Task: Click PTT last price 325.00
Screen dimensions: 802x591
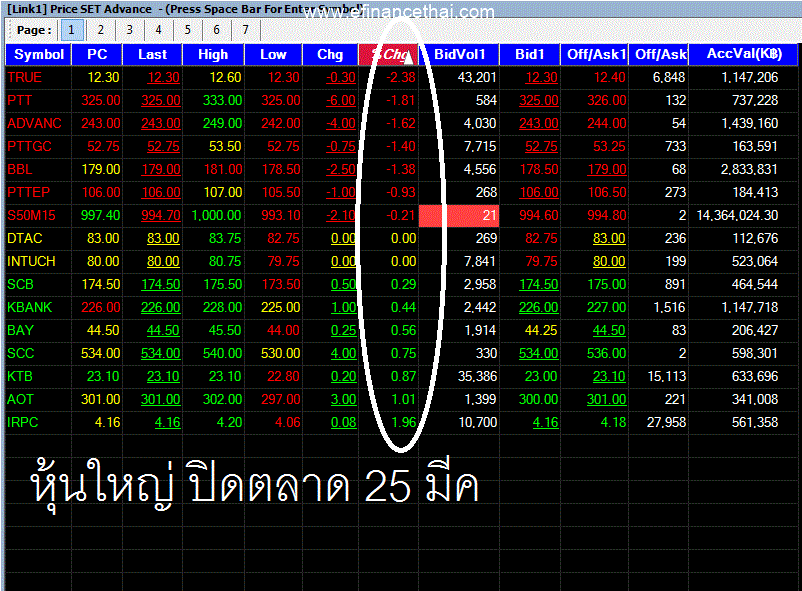Action: pyautogui.click(x=161, y=100)
